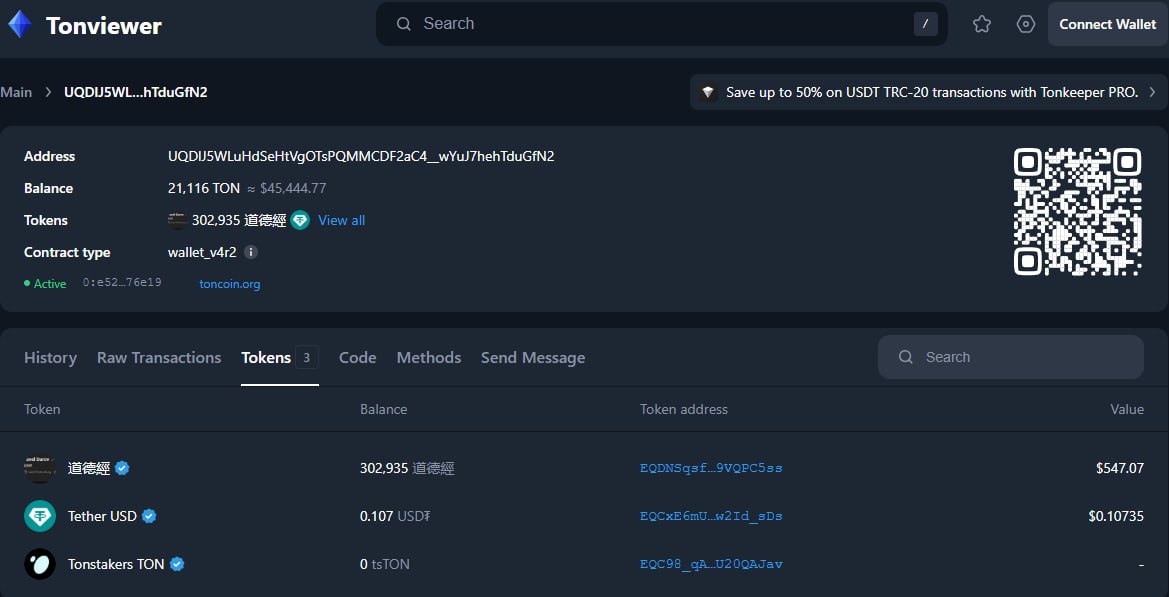Click the slash shortcut badge in search
Screen dimensions: 1169x597
tap(925, 24)
